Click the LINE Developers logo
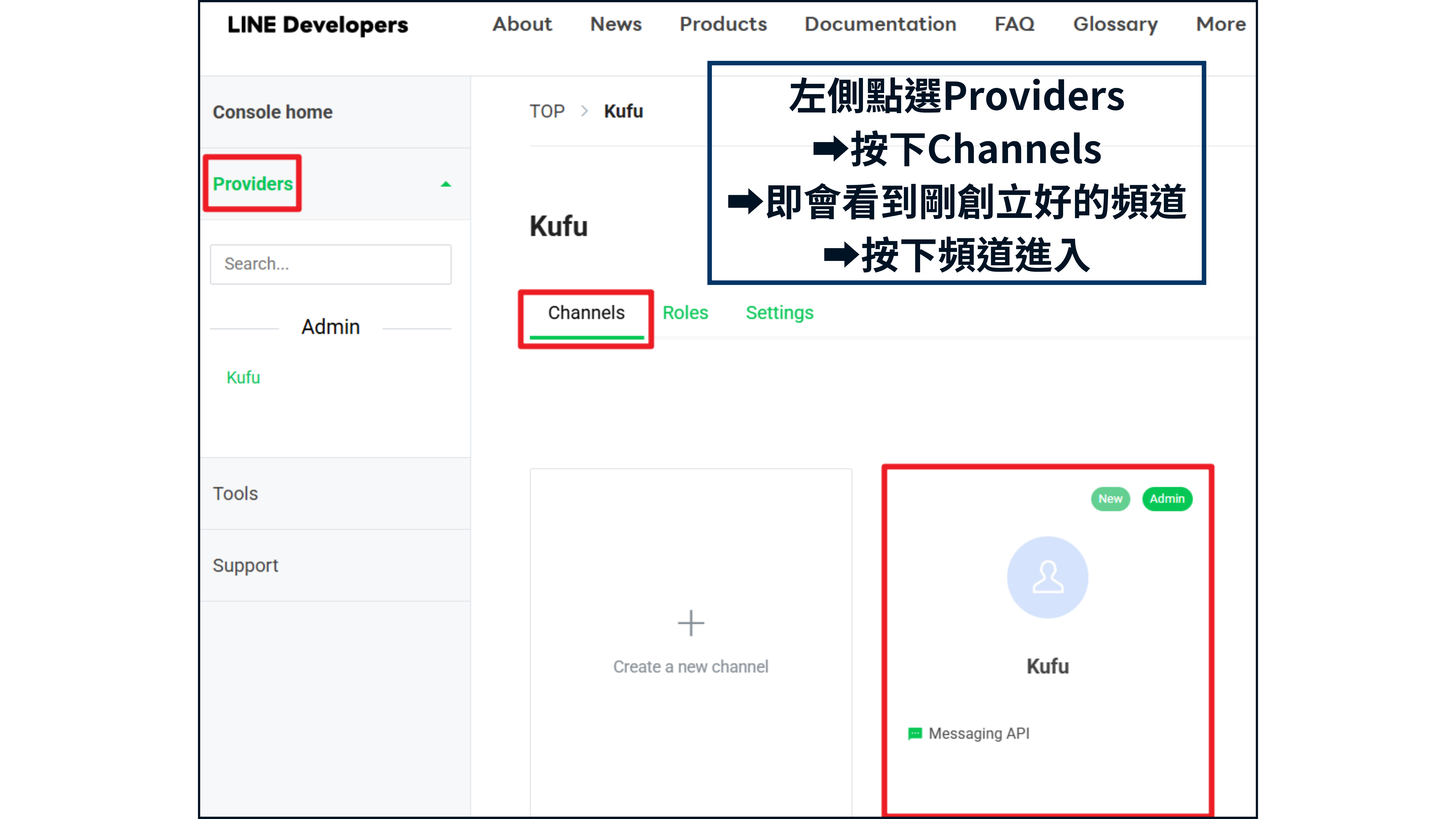The width and height of the screenshot is (1456, 819). point(317,24)
